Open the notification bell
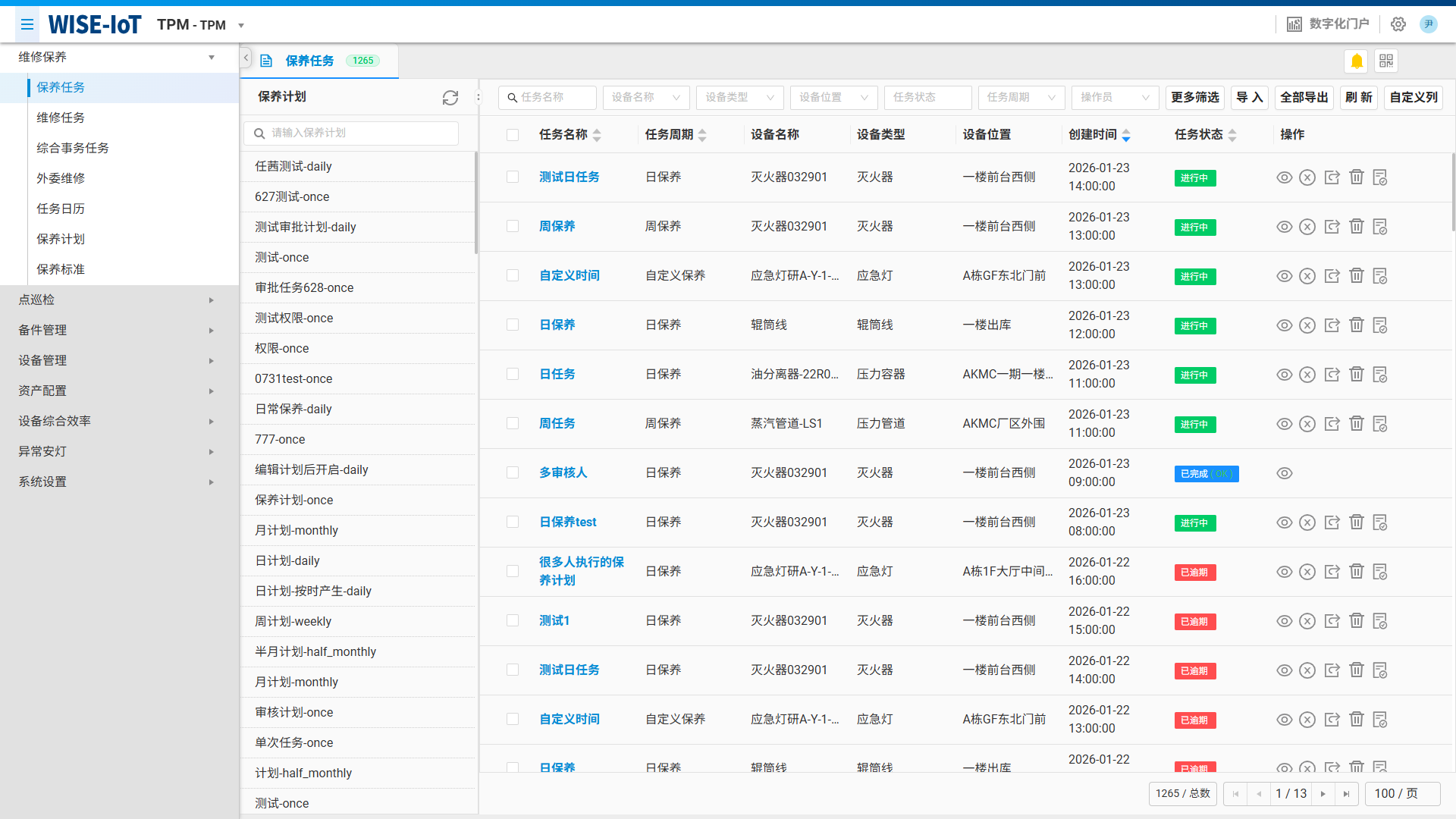Viewport: 1456px width, 819px height. tap(1357, 61)
